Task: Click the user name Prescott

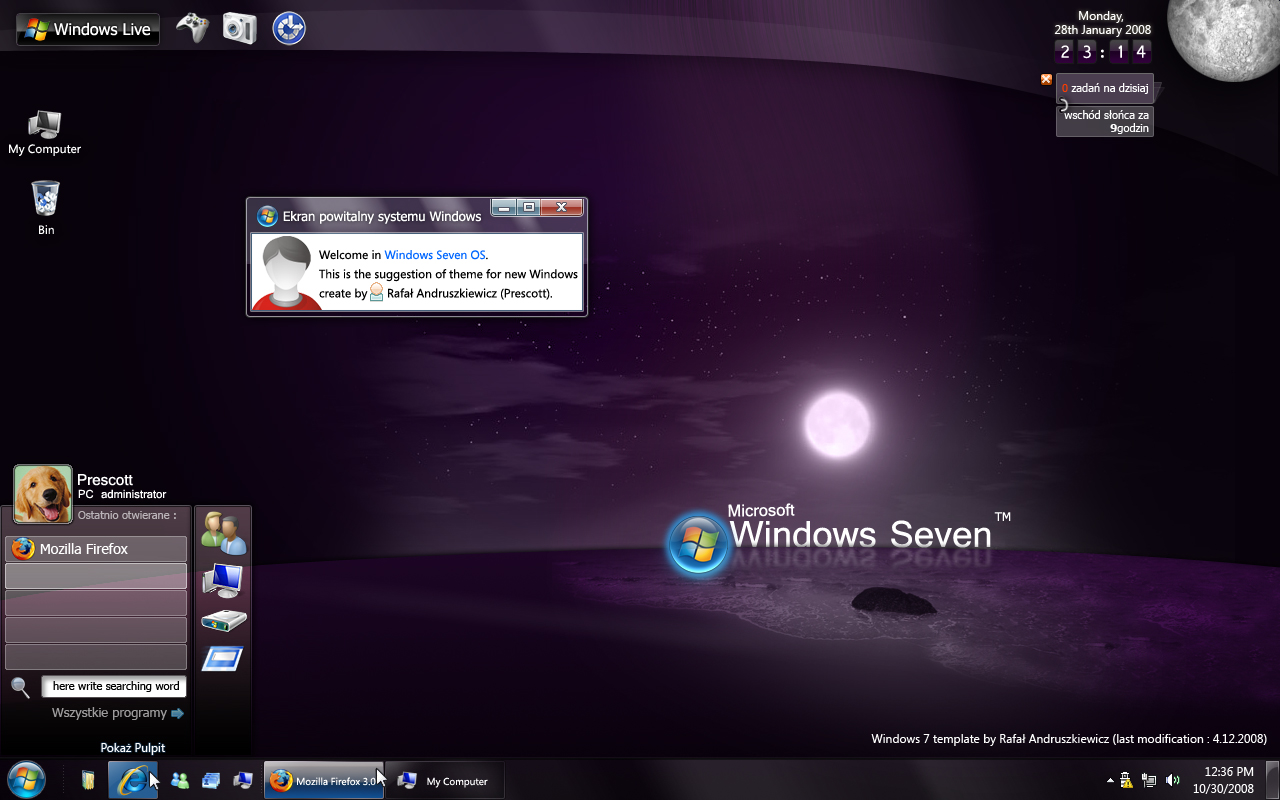Action: point(105,480)
